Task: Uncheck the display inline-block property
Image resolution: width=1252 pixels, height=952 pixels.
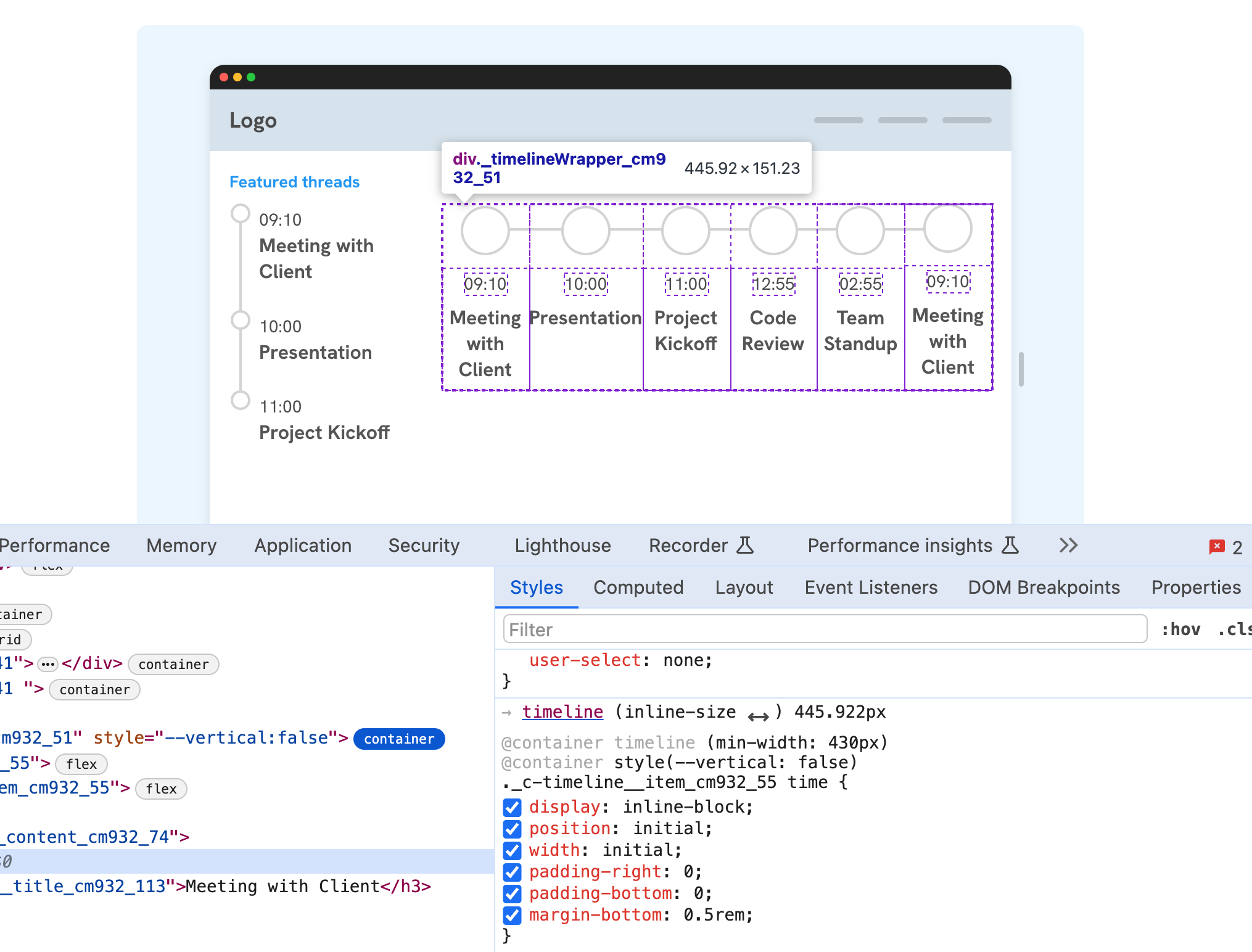Action: pyautogui.click(x=512, y=807)
